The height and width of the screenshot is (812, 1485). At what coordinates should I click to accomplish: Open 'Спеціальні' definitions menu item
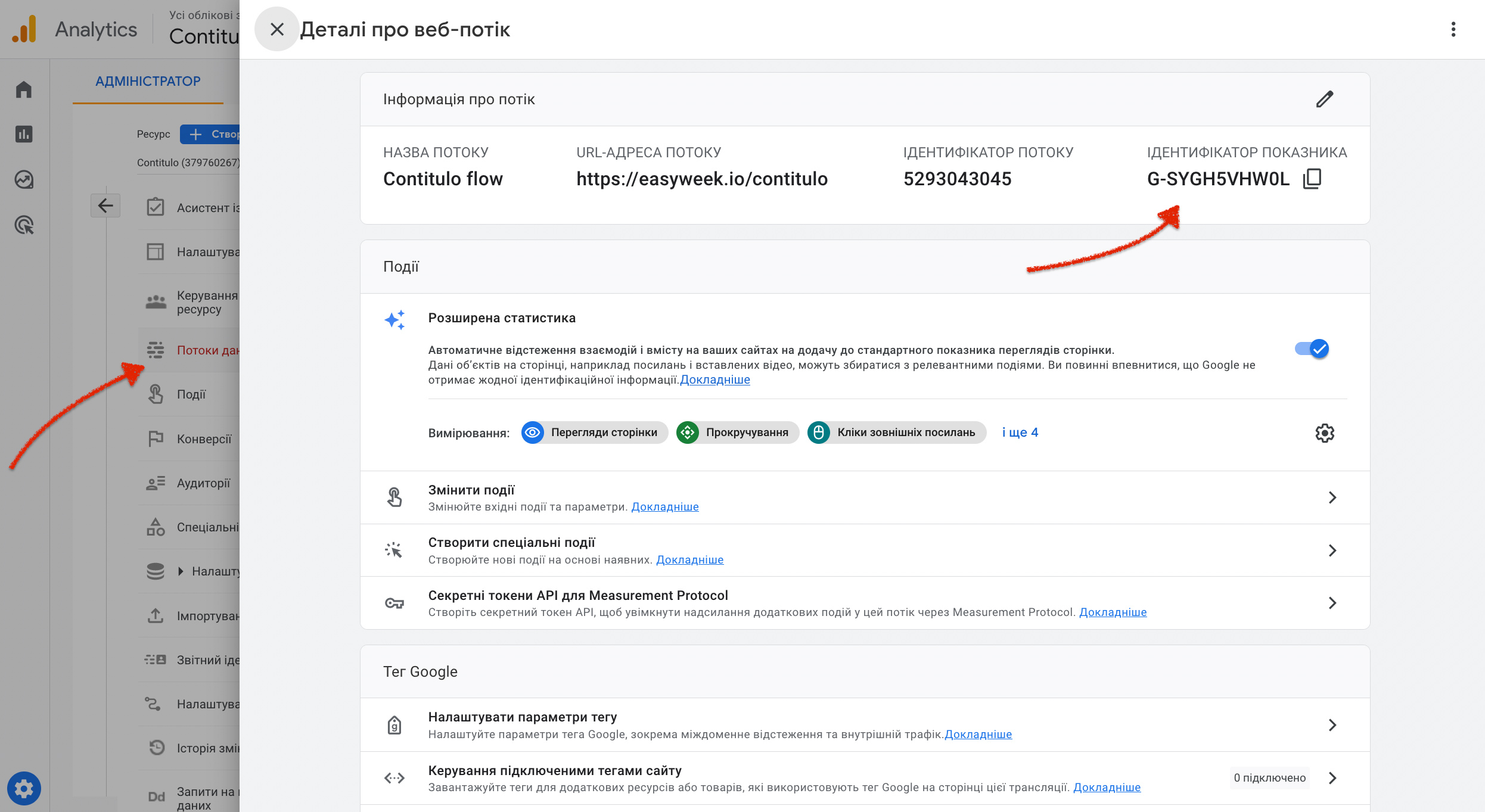pos(189,527)
